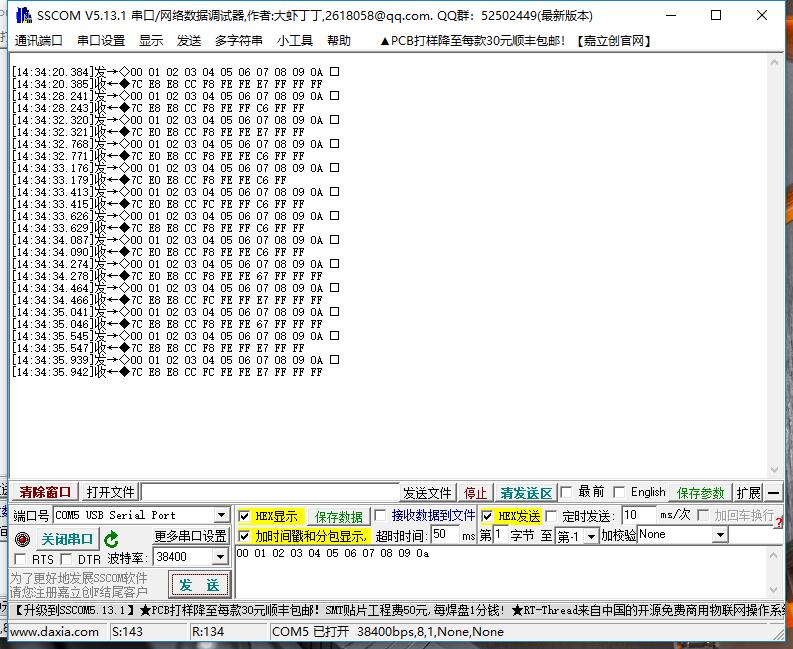Click 更多串口设置 button
Viewport: 793px width, 649px height.
pyautogui.click(x=191, y=536)
